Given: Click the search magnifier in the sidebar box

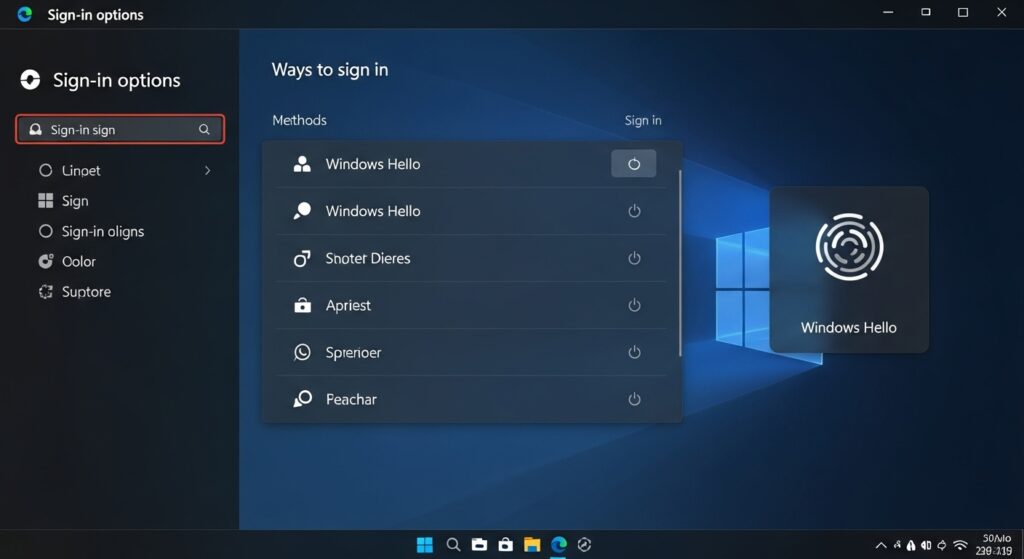Looking at the screenshot, I should pos(204,129).
